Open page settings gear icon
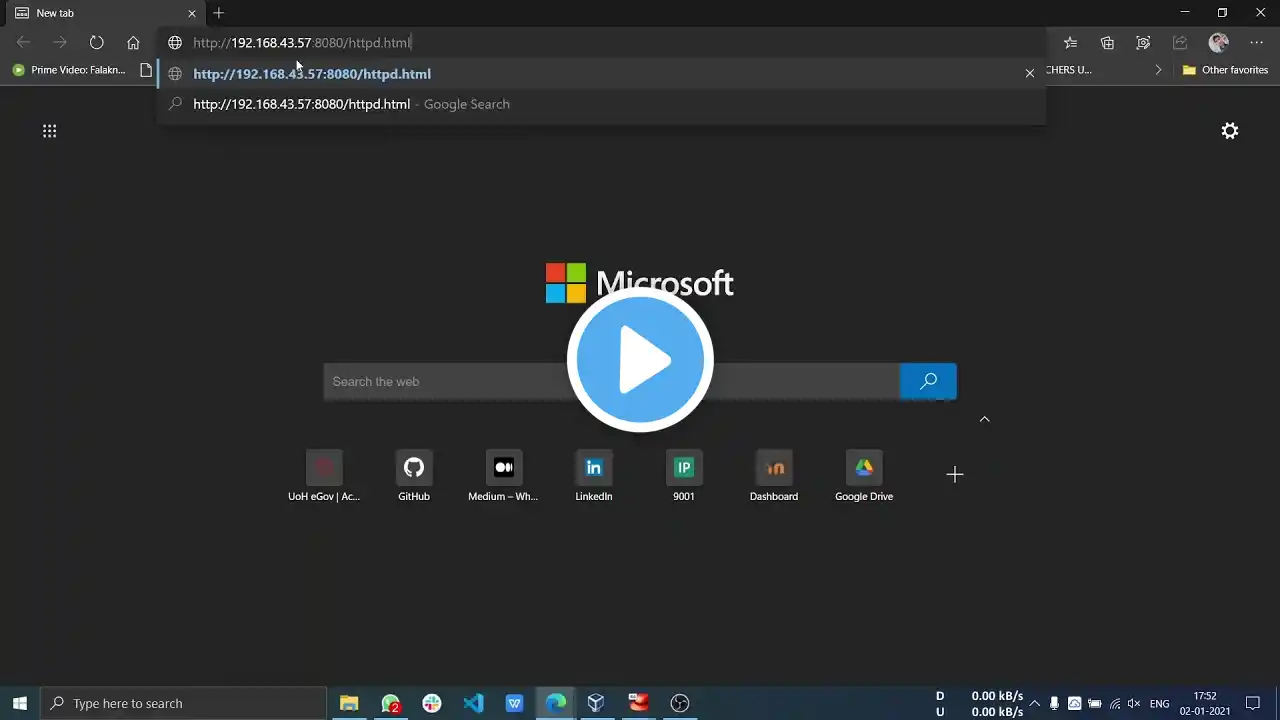 [1230, 131]
